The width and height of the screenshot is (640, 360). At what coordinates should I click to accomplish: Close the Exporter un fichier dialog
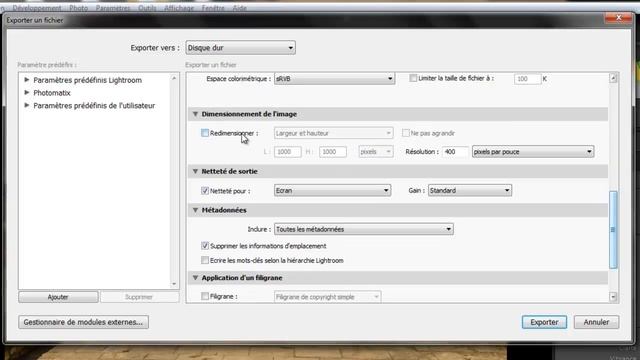click(x=618, y=17)
